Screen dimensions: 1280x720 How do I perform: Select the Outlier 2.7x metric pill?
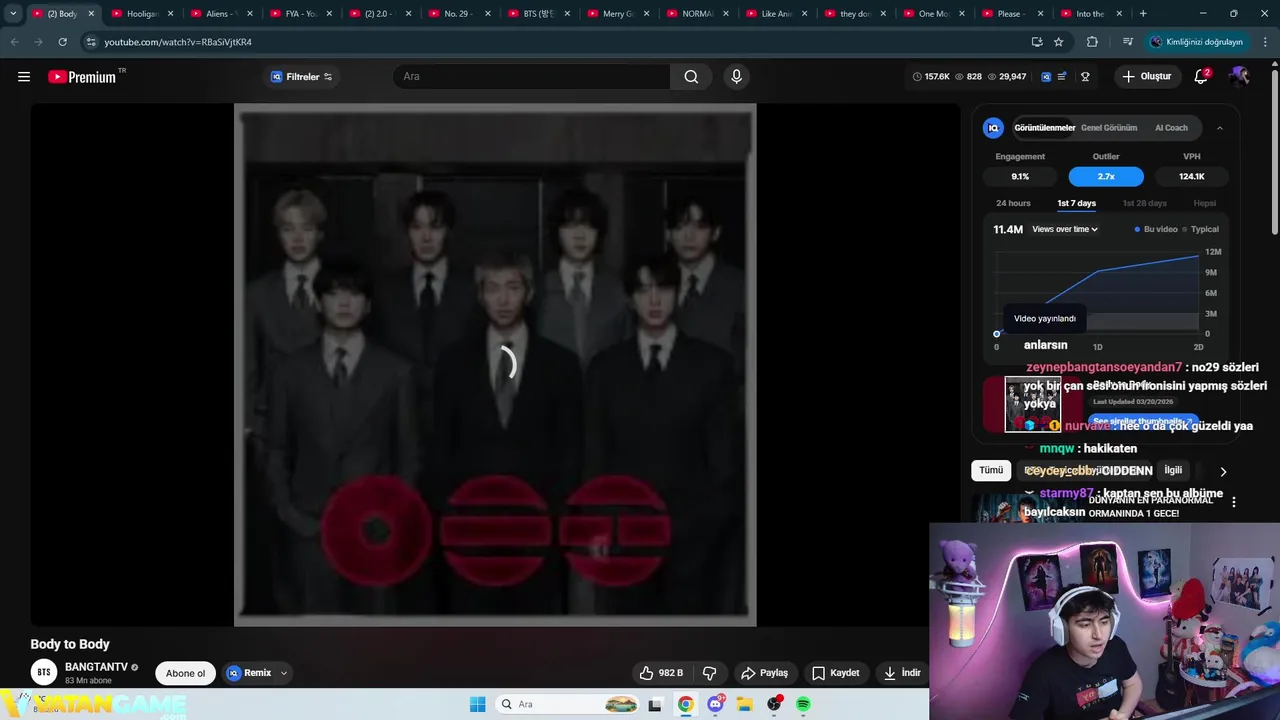1106,176
